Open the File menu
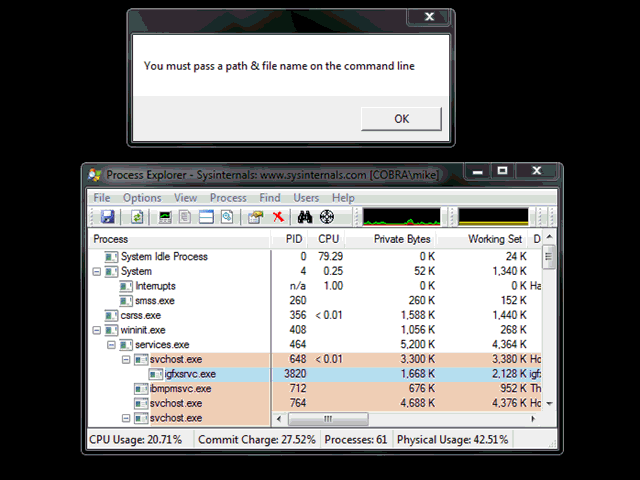Screen dimensions: 640x480 [x=102, y=198]
